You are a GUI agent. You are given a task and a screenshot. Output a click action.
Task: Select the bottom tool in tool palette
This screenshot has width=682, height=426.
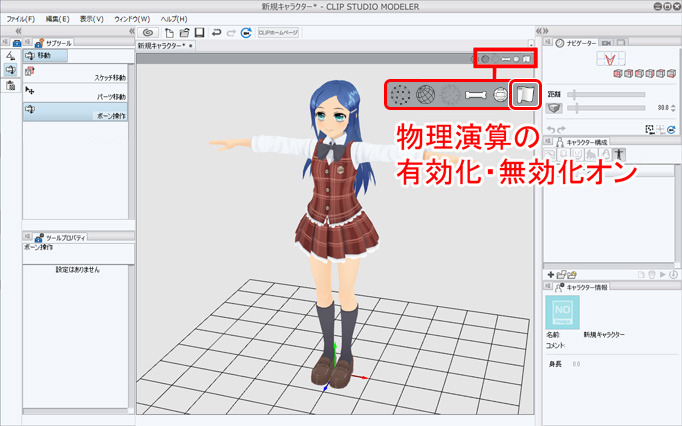pyautogui.click(x=10, y=85)
